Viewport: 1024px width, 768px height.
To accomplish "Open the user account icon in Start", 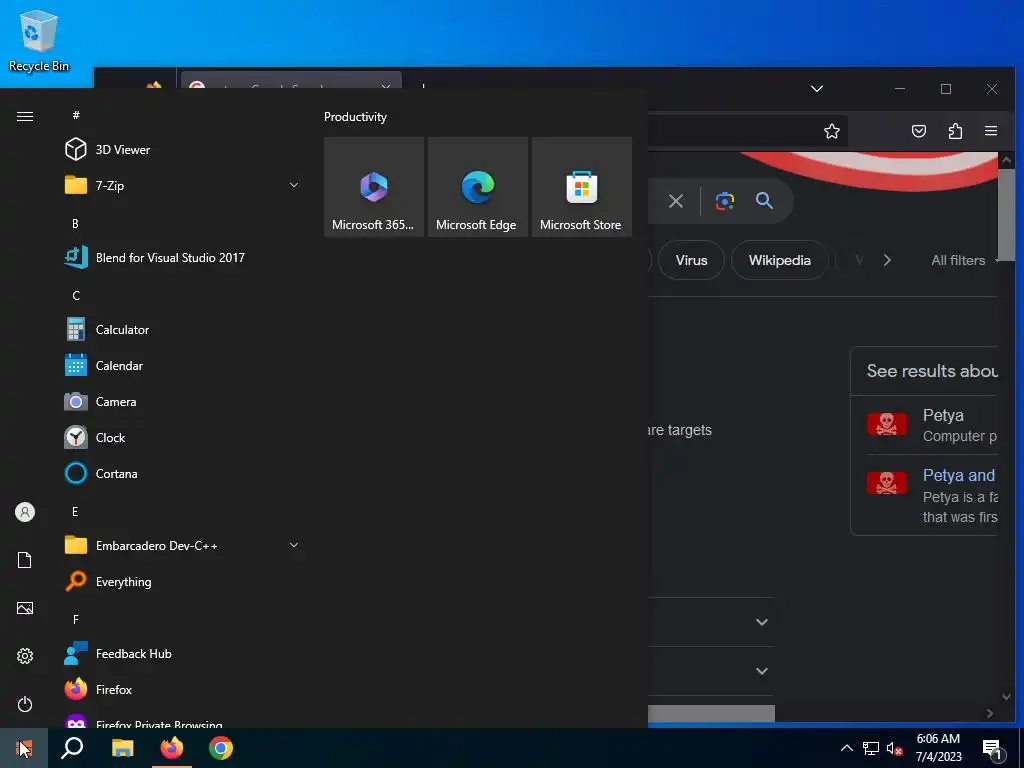I will click(25, 512).
